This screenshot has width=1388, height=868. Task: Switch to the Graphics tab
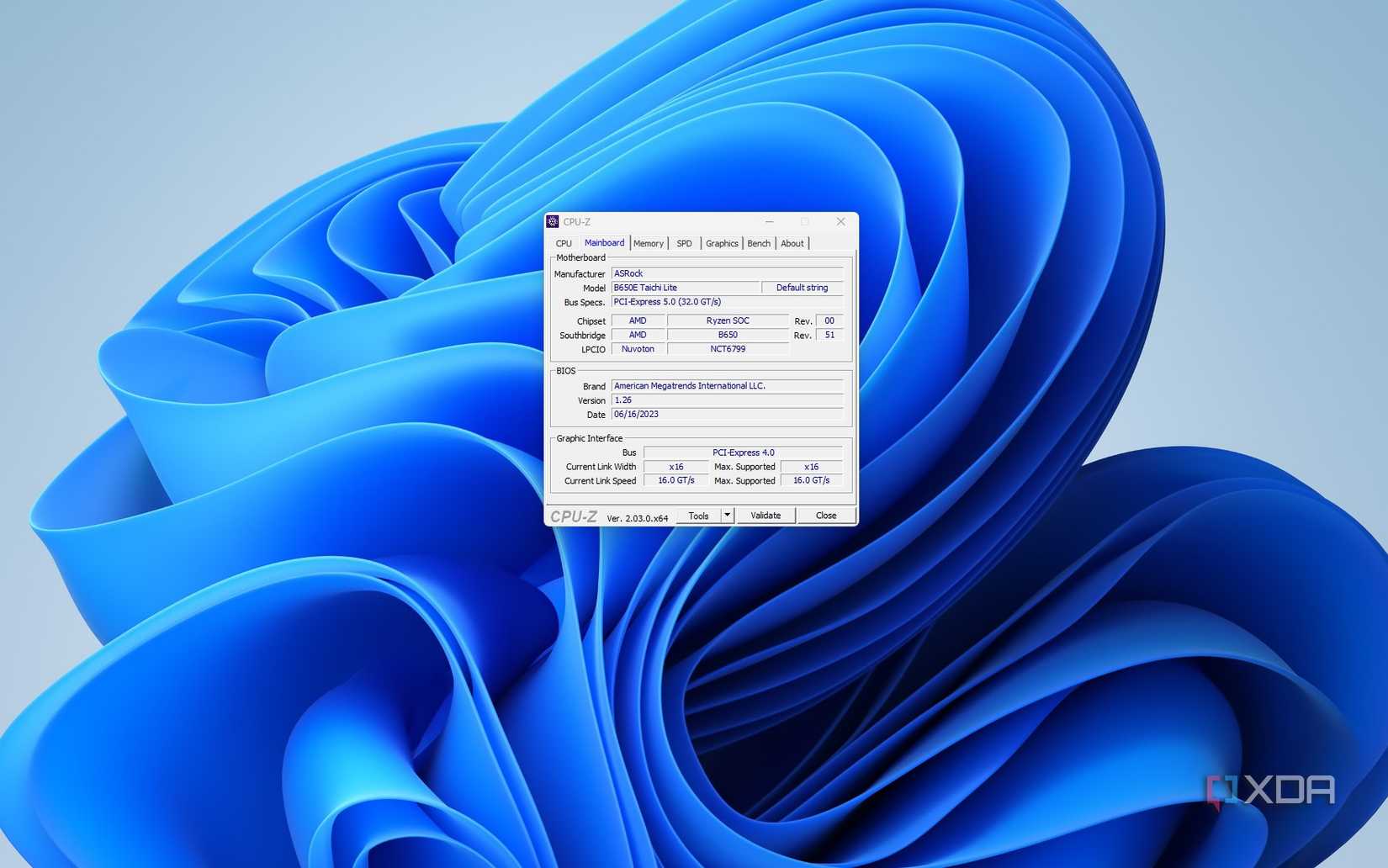coord(722,244)
